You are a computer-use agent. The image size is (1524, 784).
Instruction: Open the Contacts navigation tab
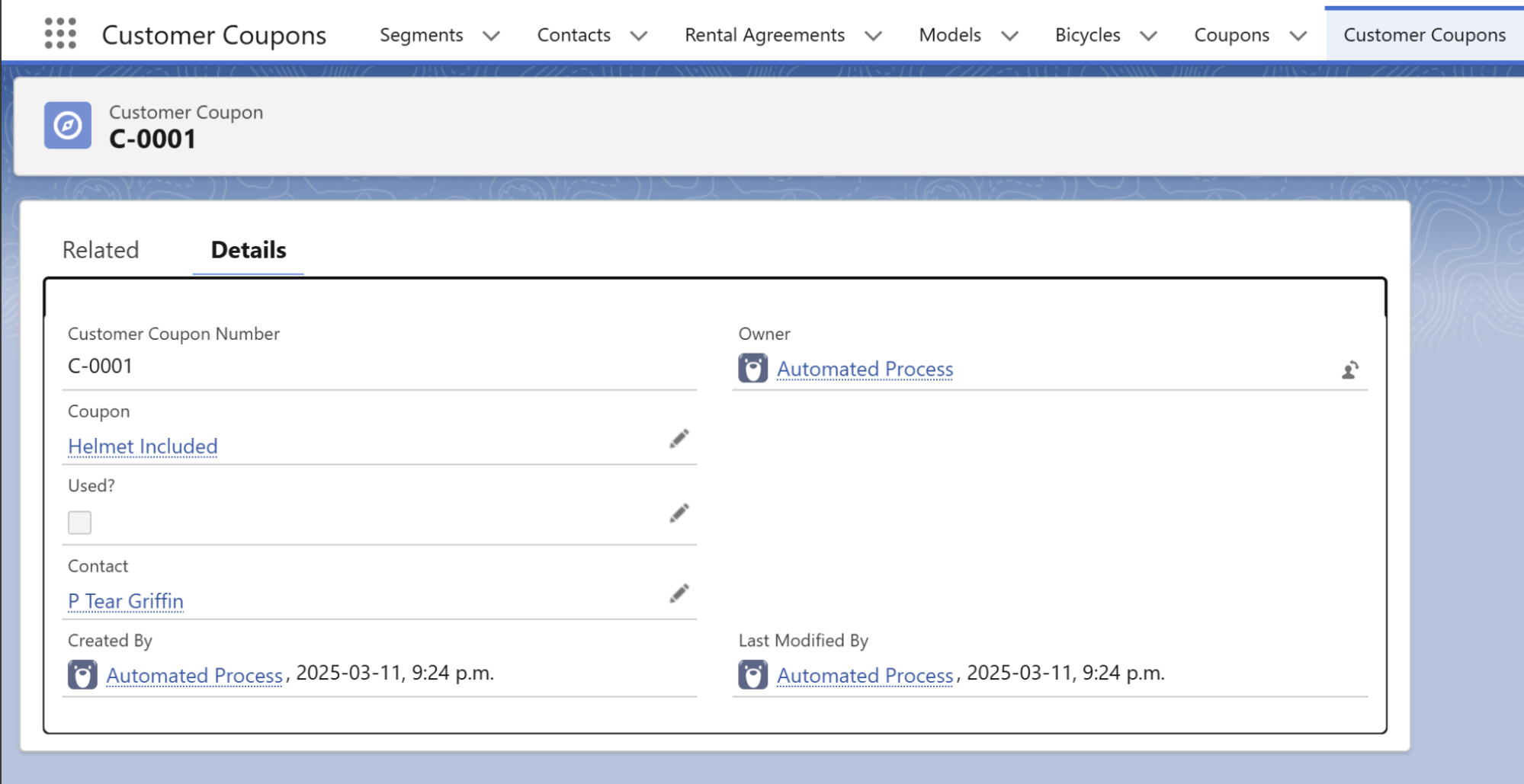pos(574,35)
